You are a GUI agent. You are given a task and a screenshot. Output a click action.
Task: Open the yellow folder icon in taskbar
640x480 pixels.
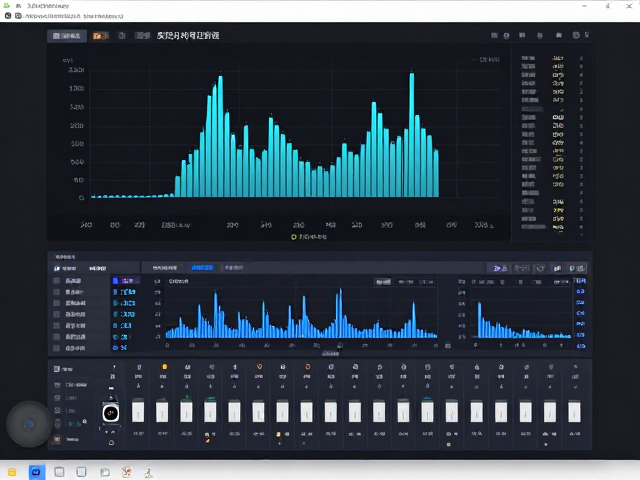pyautogui.click(x=12, y=472)
